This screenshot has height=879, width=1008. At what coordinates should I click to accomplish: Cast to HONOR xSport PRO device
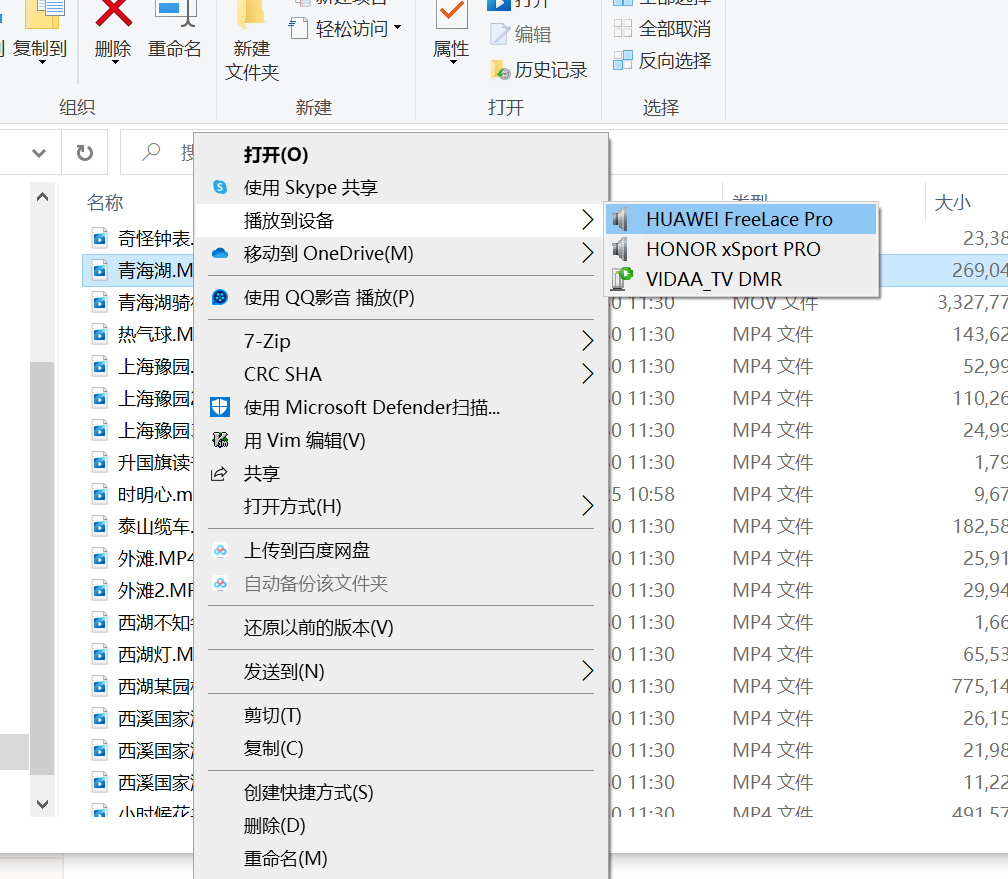point(741,249)
